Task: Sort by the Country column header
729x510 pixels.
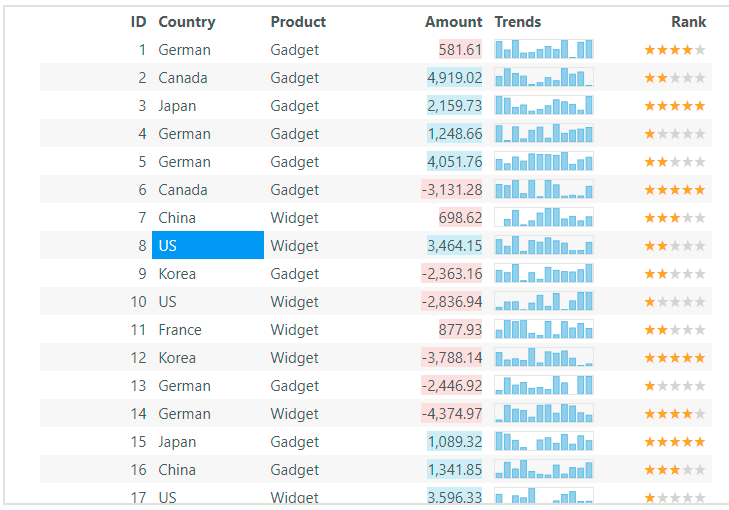Action: point(187,22)
